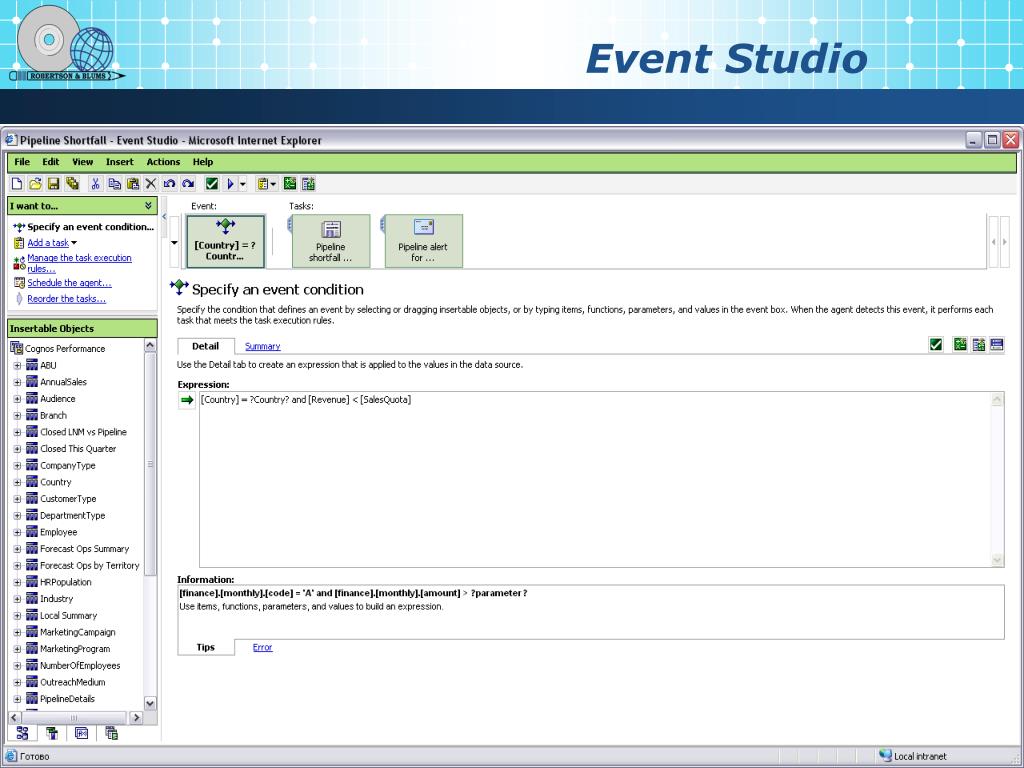This screenshot has width=1024, height=768.
Task: Click the Paste toolbar icon
Action: coord(133,184)
